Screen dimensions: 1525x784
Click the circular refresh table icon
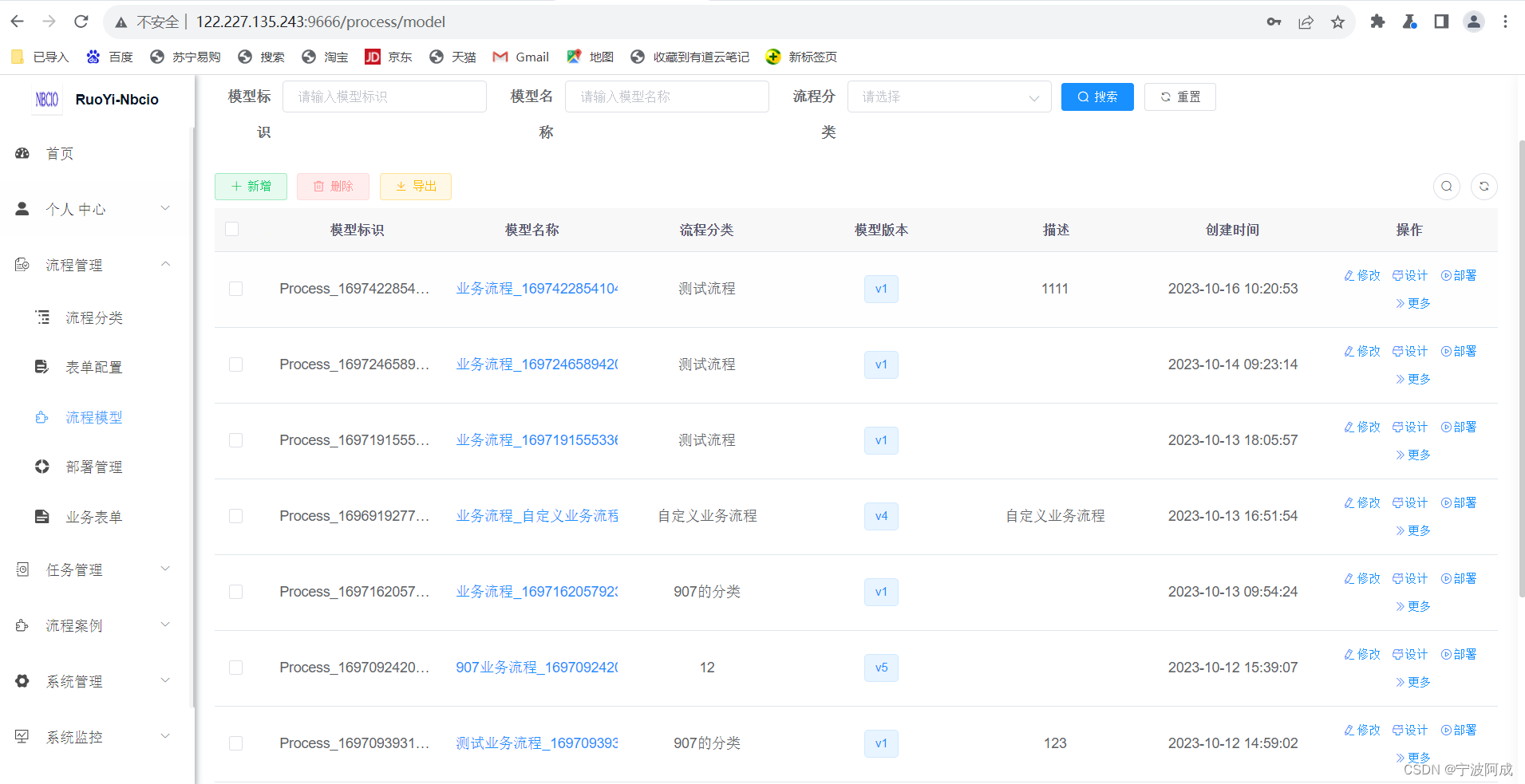tap(1484, 186)
